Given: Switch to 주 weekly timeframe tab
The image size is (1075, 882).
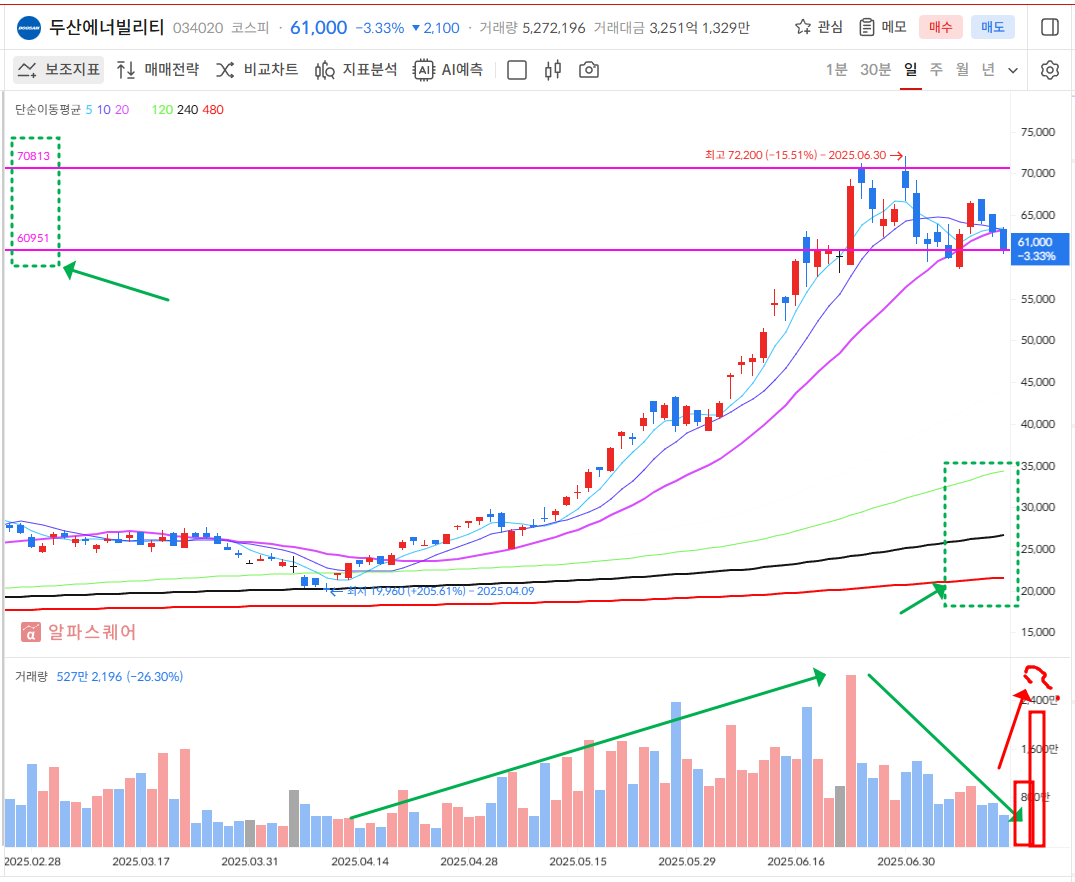Looking at the screenshot, I should pos(937,69).
